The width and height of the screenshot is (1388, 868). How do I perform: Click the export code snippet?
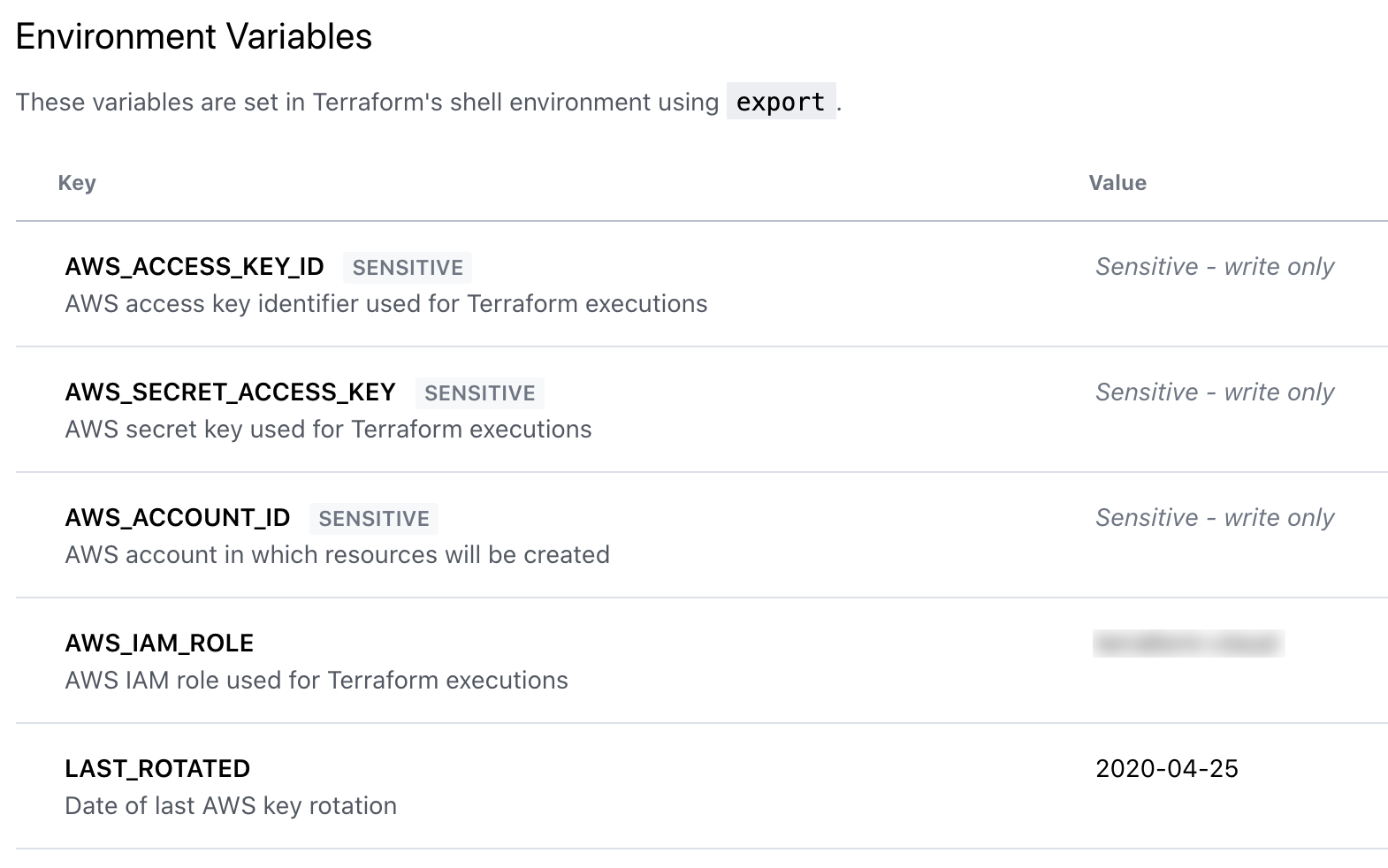(781, 103)
